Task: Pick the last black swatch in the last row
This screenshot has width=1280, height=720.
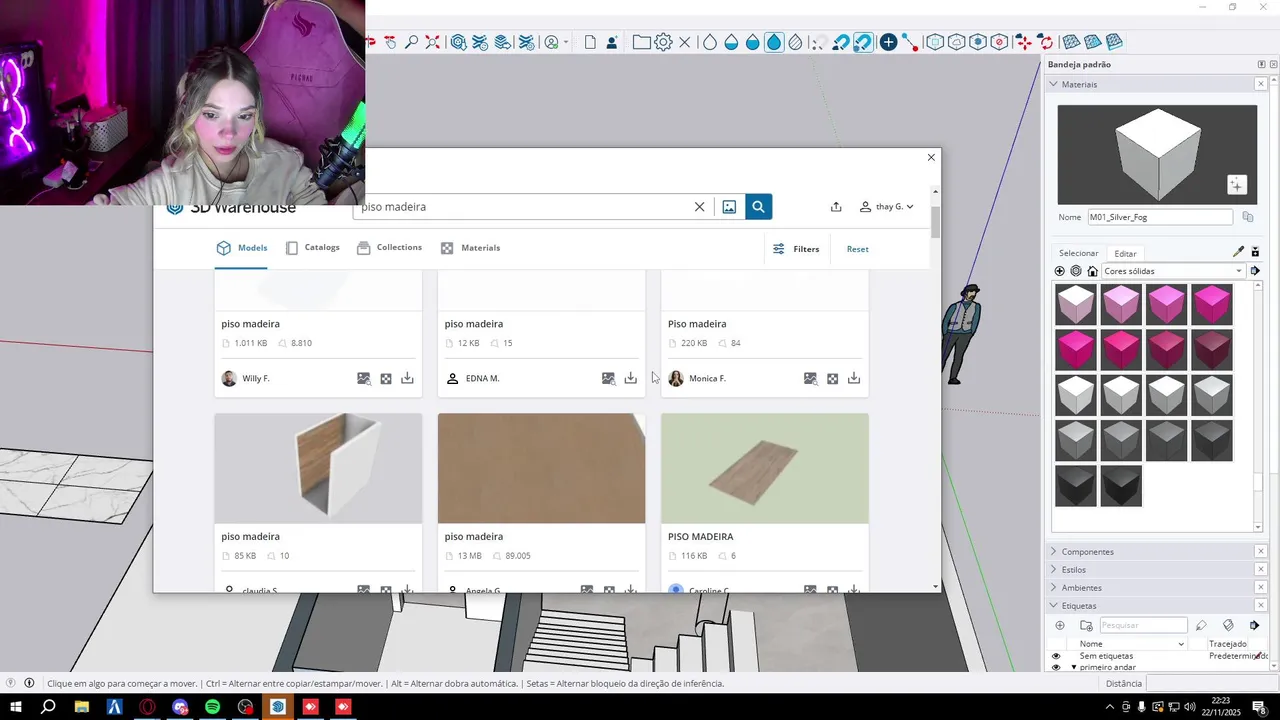Action: (x=1121, y=486)
